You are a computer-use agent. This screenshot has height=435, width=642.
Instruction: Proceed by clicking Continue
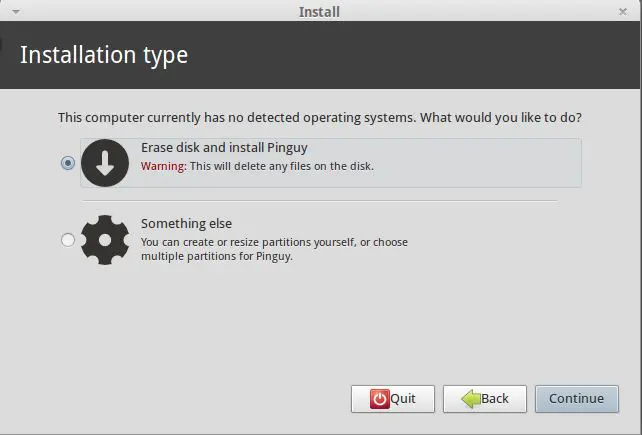pyautogui.click(x=576, y=398)
